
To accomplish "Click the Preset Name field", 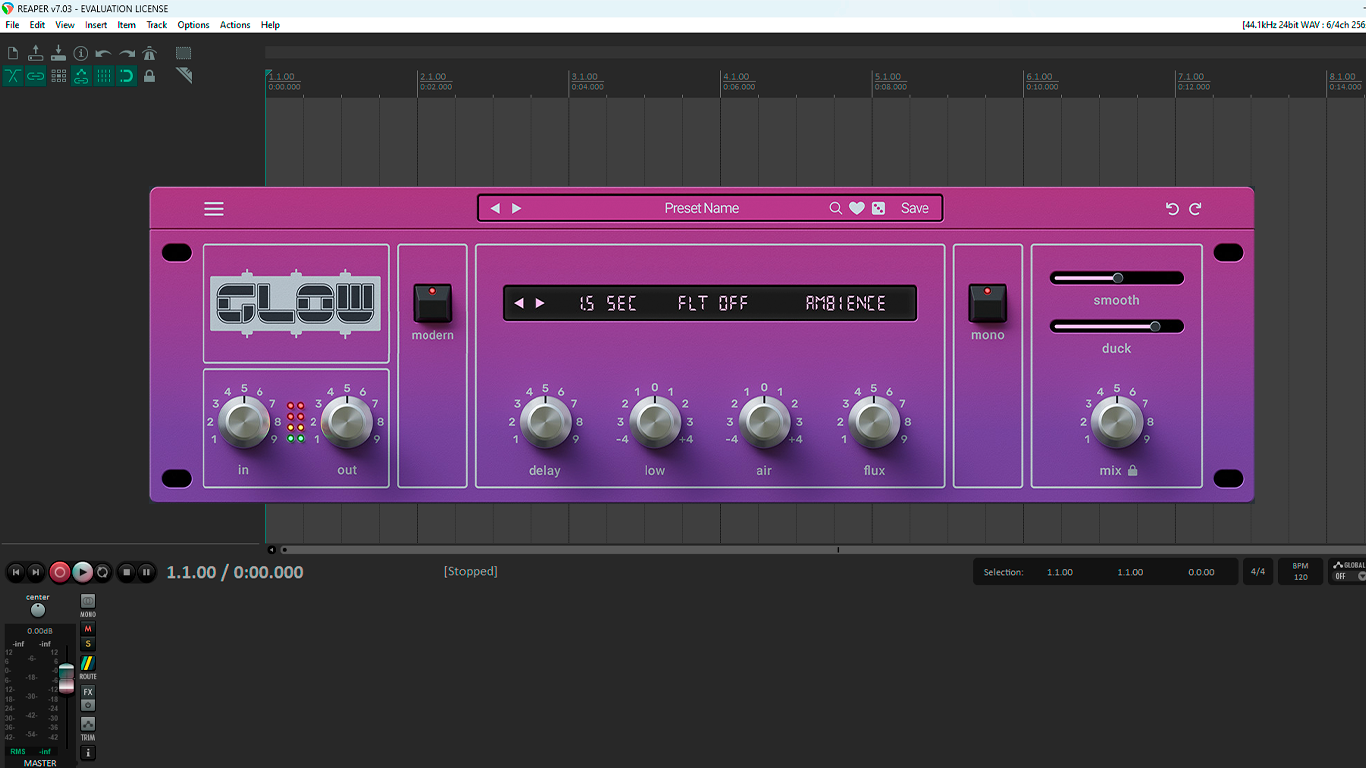I will [702, 208].
